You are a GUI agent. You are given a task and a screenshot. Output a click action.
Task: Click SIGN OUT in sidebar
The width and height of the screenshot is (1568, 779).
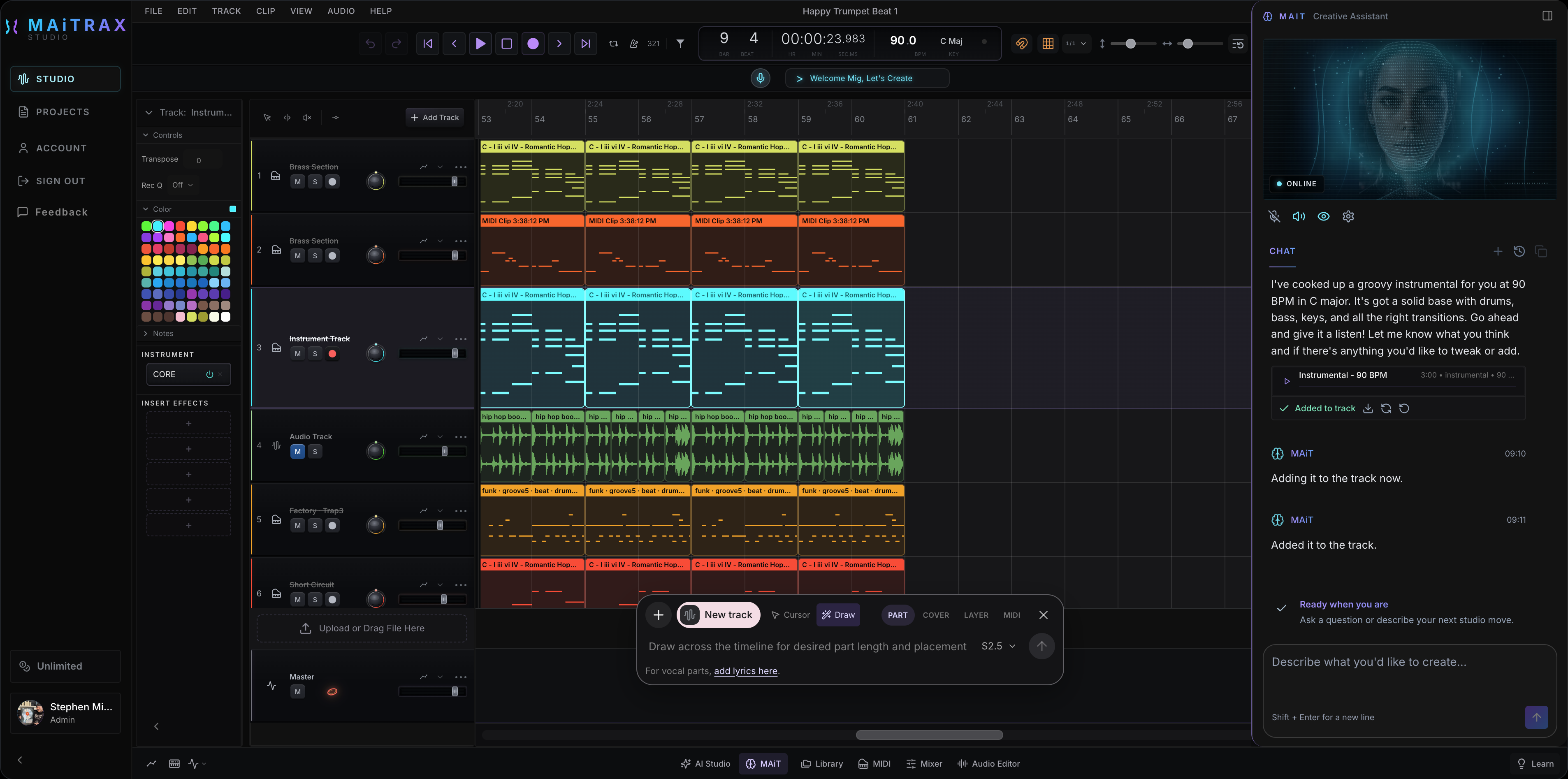pos(65,181)
